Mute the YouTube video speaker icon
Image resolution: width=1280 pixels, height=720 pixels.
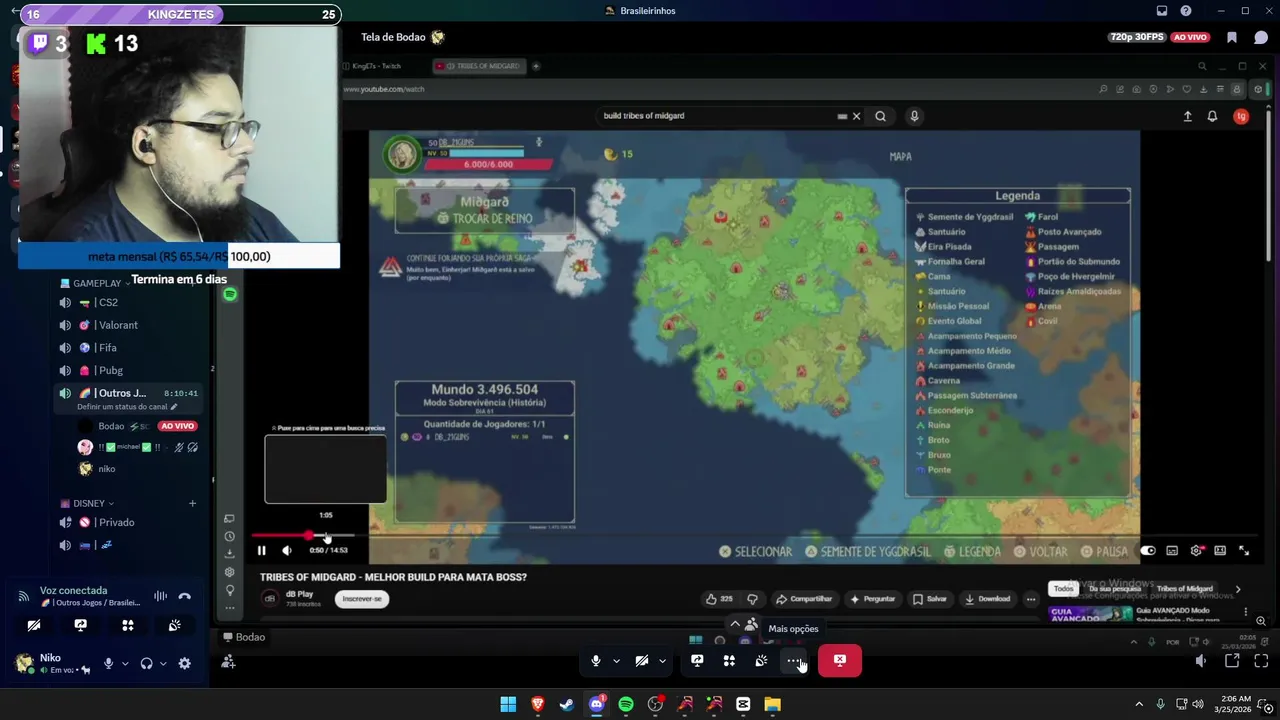pos(287,550)
